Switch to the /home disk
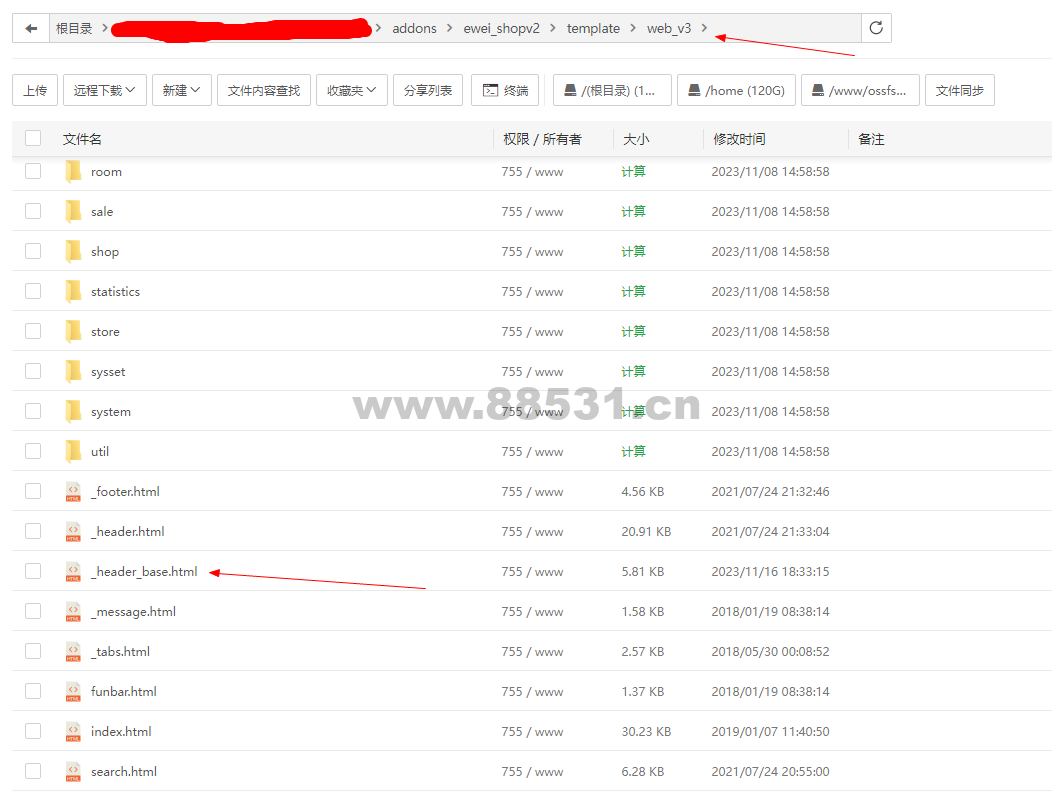The image size is (1052, 808). (x=736, y=90)
